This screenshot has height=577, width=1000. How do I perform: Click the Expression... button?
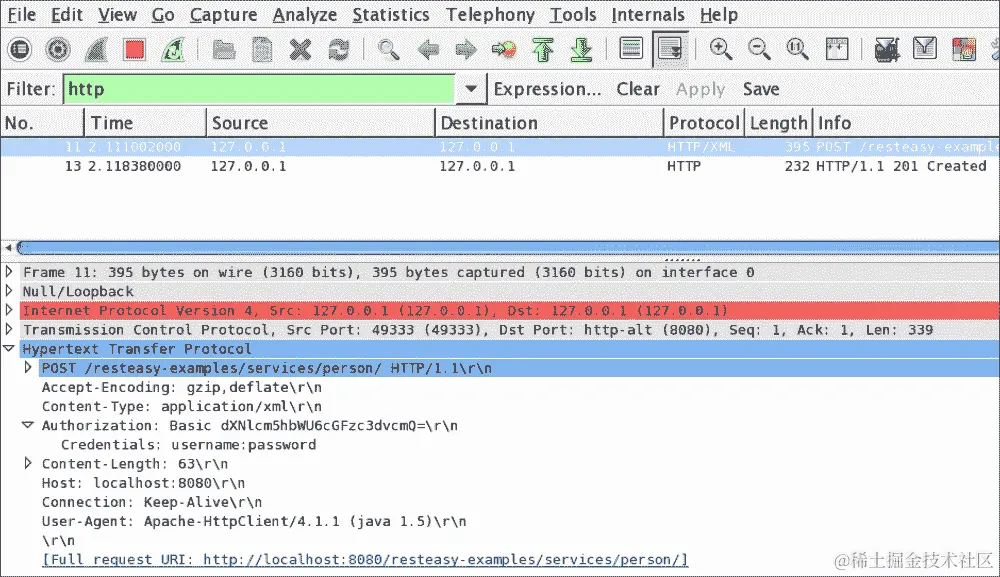547,89
